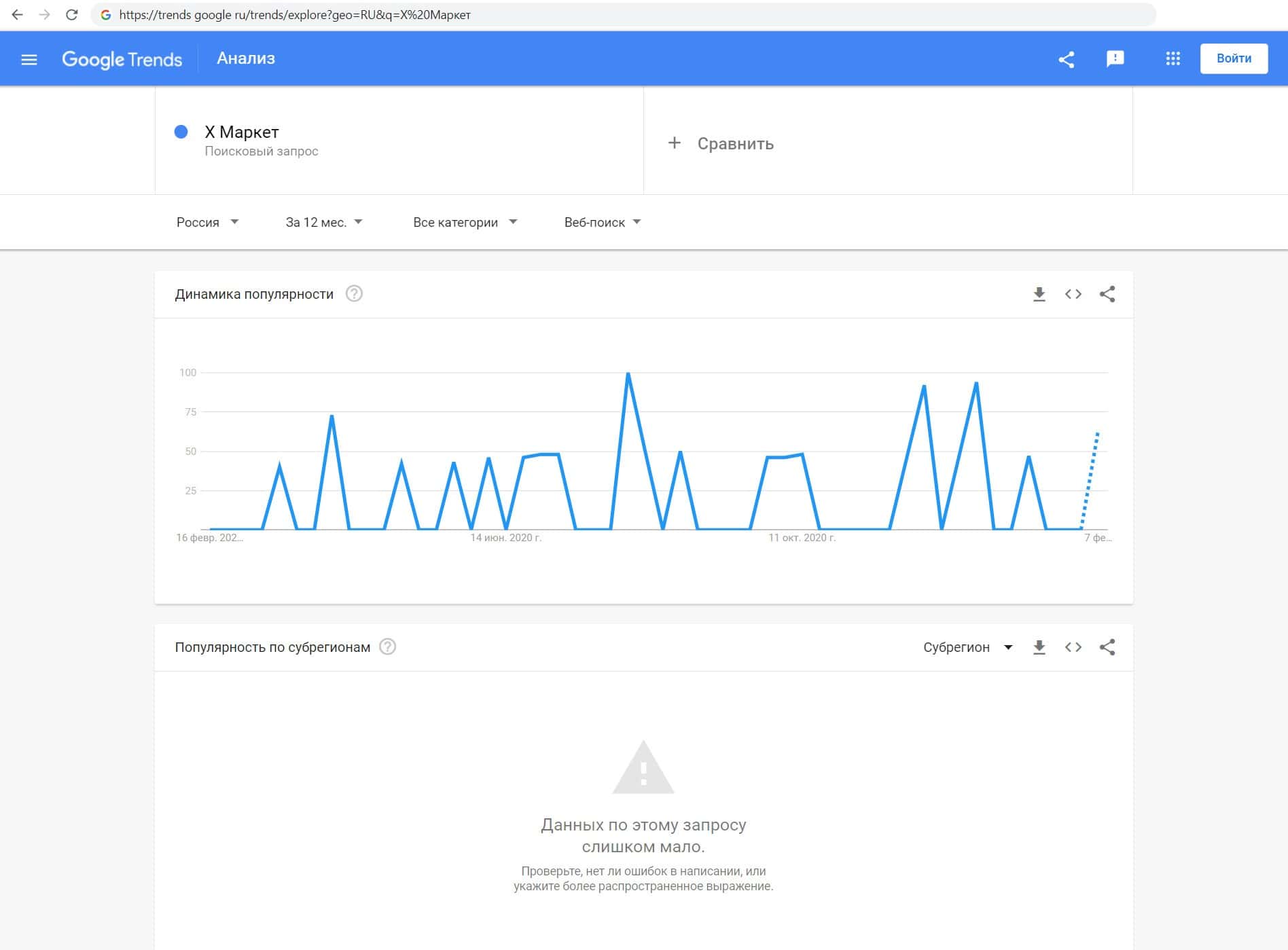
Task: Reload the browser page
Action: click(71, 15)
